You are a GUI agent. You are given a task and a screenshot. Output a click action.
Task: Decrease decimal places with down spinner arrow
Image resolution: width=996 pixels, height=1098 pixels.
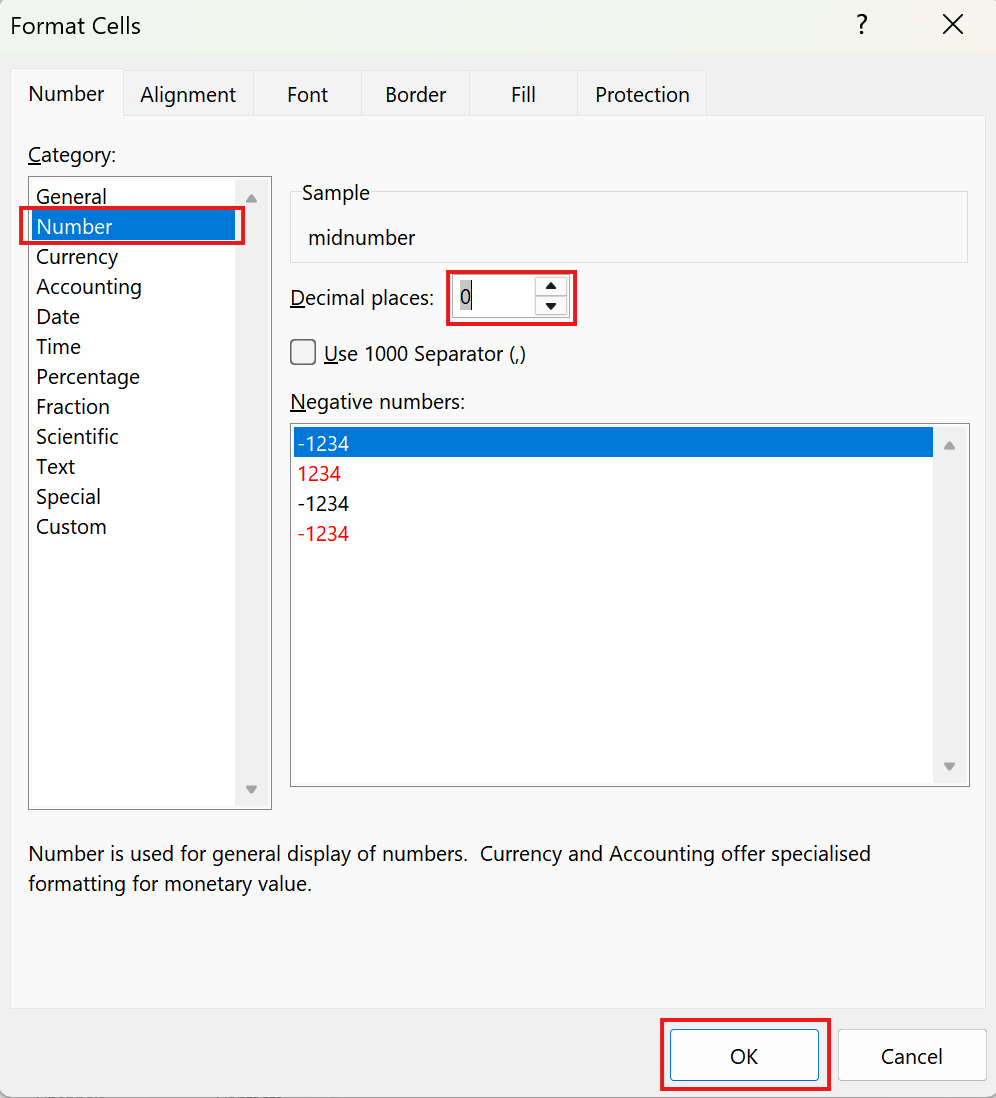550,307
